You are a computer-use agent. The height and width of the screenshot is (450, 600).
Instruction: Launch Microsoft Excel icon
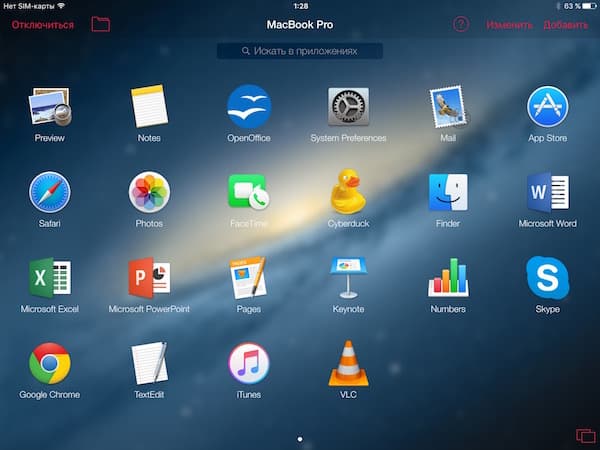tap(50, 278)
